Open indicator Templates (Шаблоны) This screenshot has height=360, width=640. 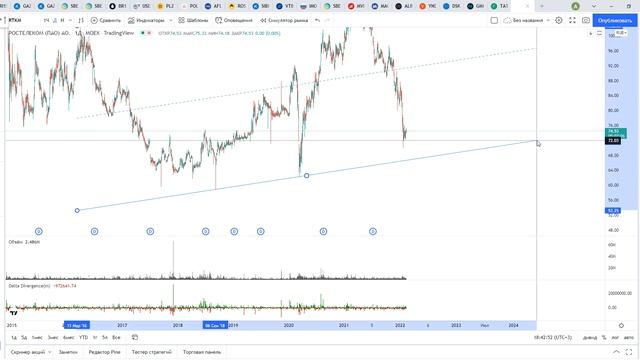click(193, 20)
